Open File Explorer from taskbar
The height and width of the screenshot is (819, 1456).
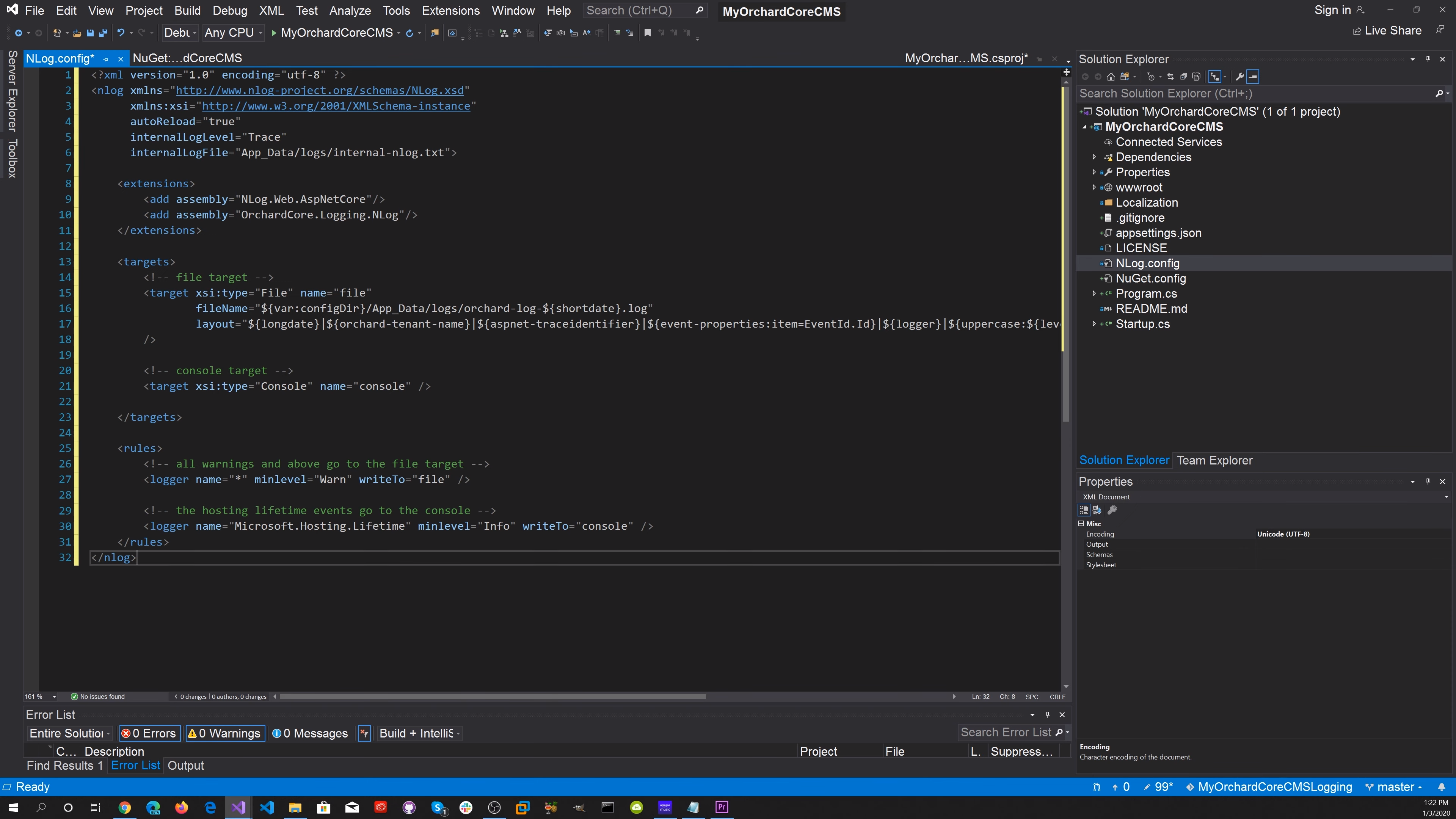click(295, 807)
